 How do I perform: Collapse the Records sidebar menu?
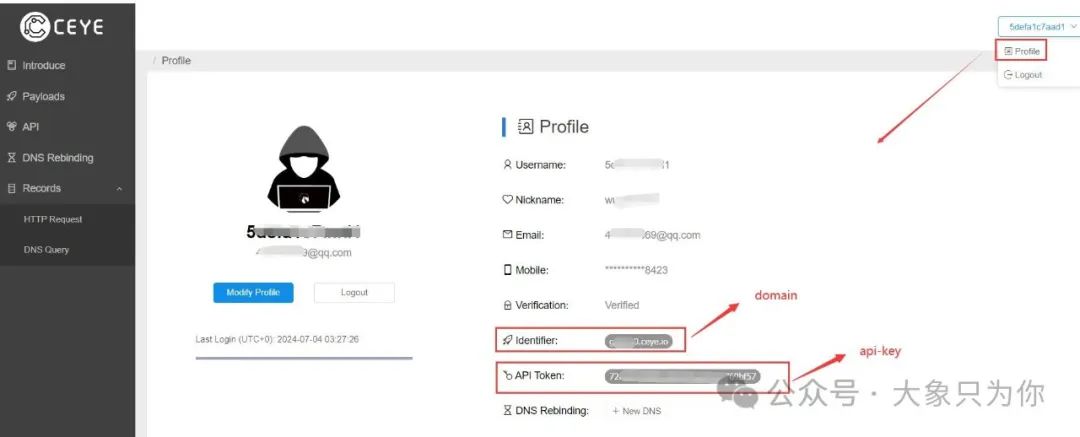click(68, 188)
